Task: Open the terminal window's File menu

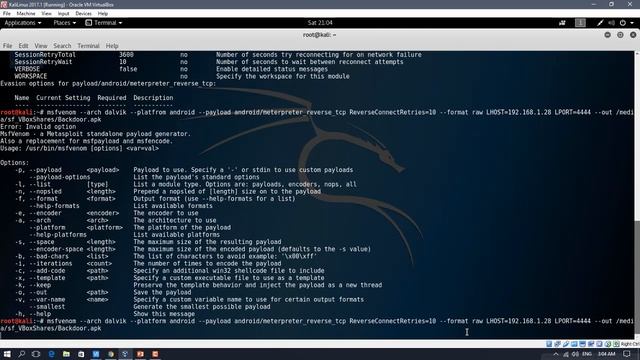Action: (7, 46)
